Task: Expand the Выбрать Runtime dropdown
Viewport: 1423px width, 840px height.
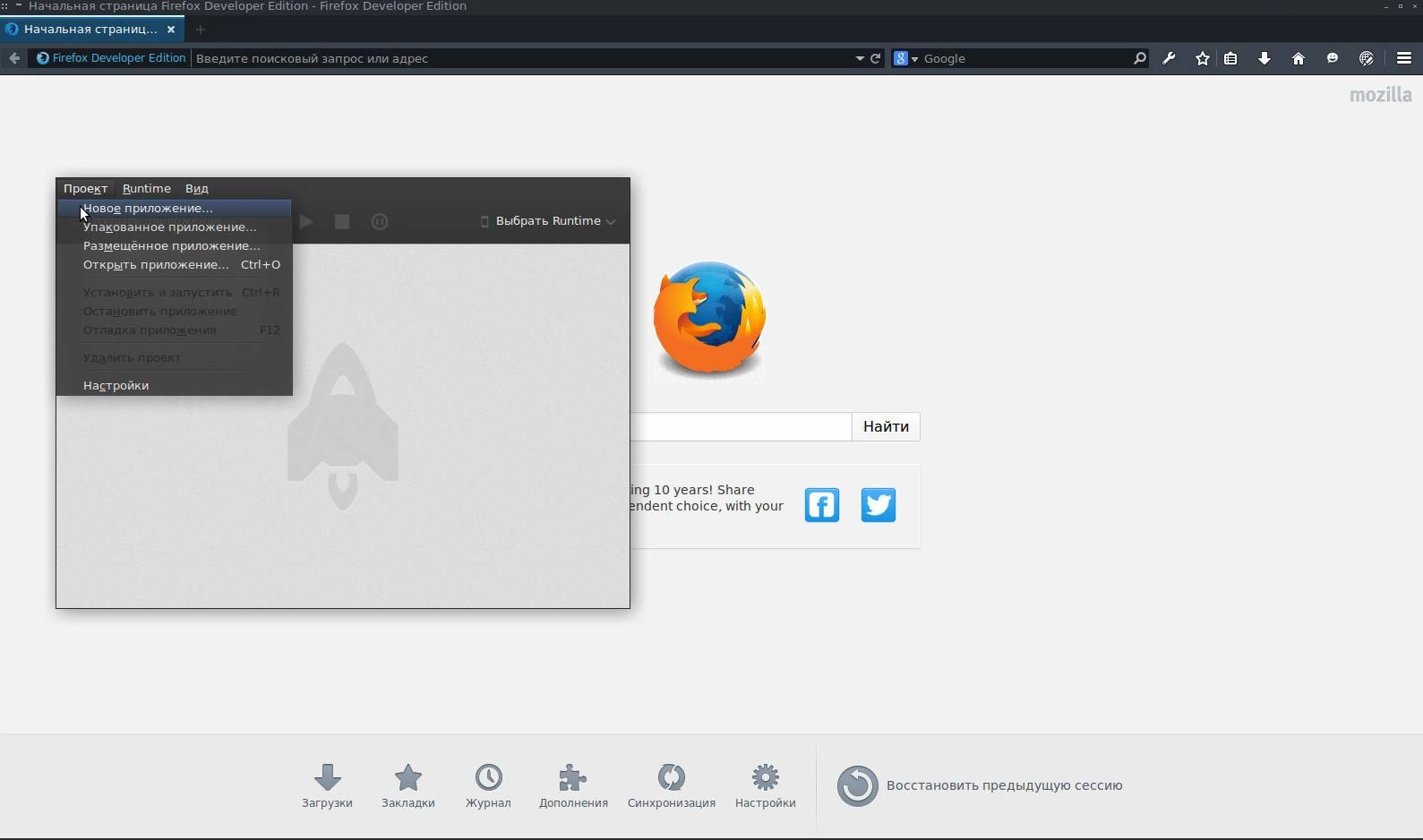Action: click(x=548, y=221)
